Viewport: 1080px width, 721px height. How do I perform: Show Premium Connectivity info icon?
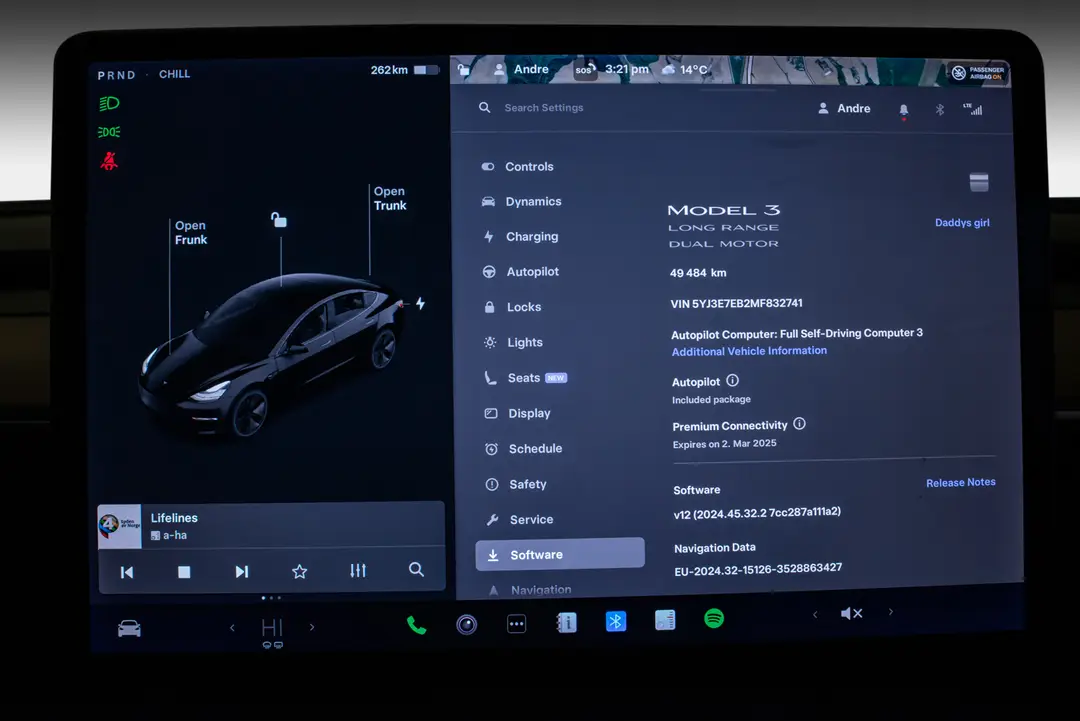point(800,424)
